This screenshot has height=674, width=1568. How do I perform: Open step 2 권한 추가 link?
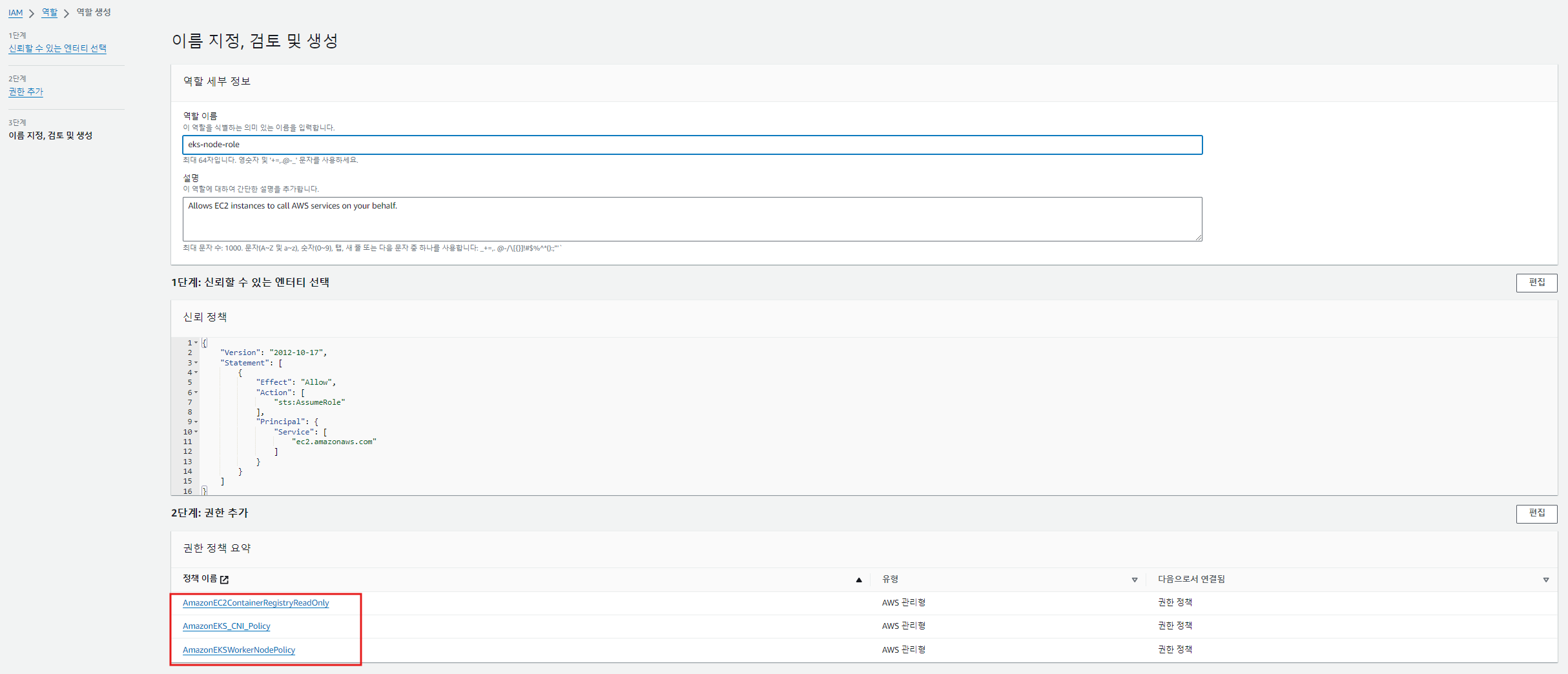tap(26, 92)
